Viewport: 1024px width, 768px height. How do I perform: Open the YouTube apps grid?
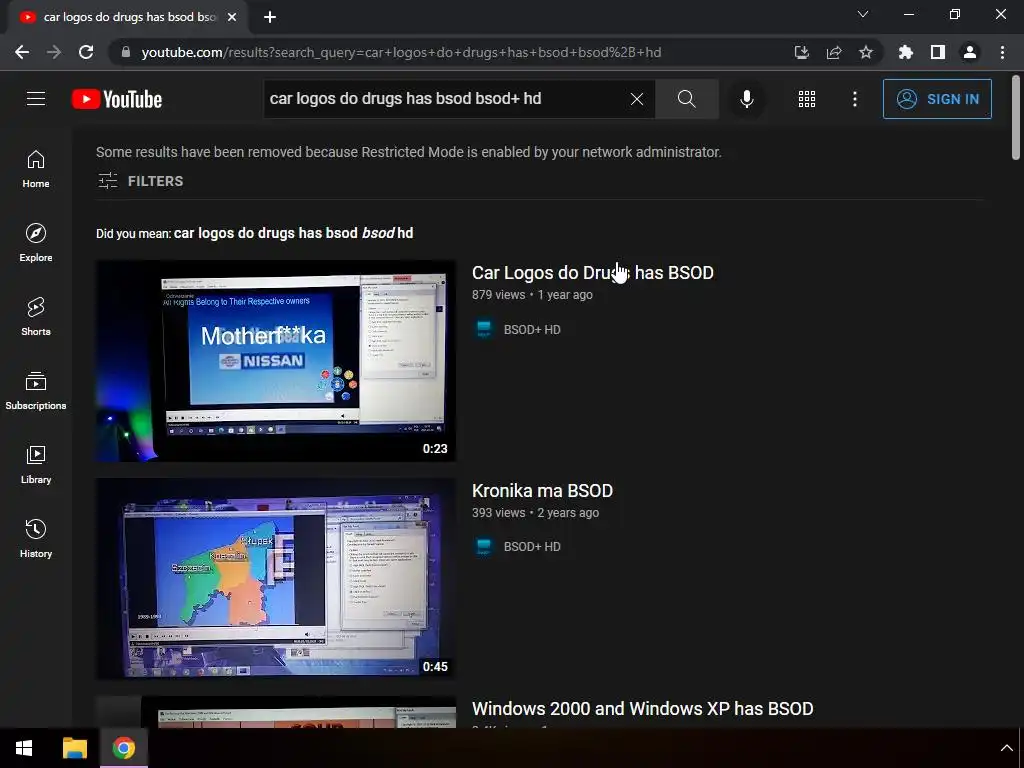coord(807,99)
